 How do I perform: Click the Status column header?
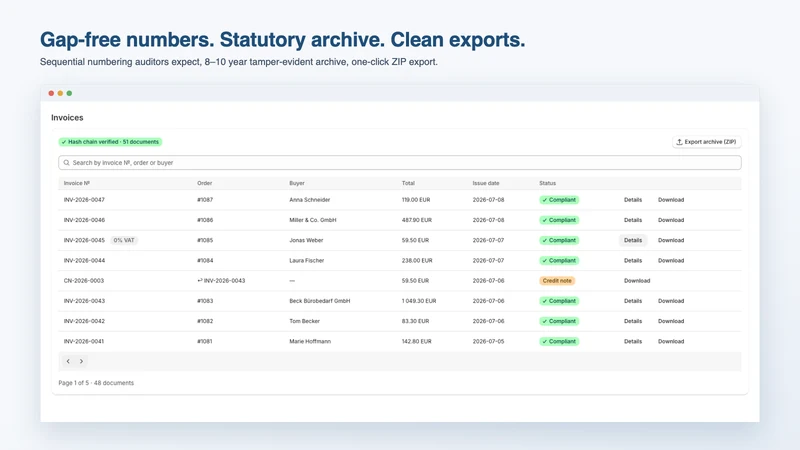tap(547, 183)
